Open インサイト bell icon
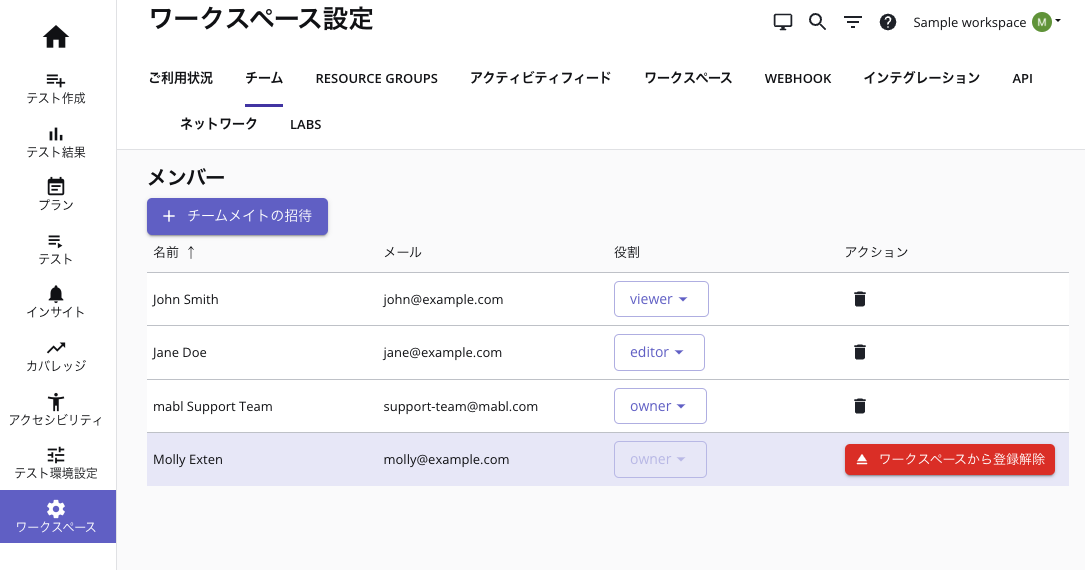Viewport: 1085px width, 570px height. tap(56, 301)
